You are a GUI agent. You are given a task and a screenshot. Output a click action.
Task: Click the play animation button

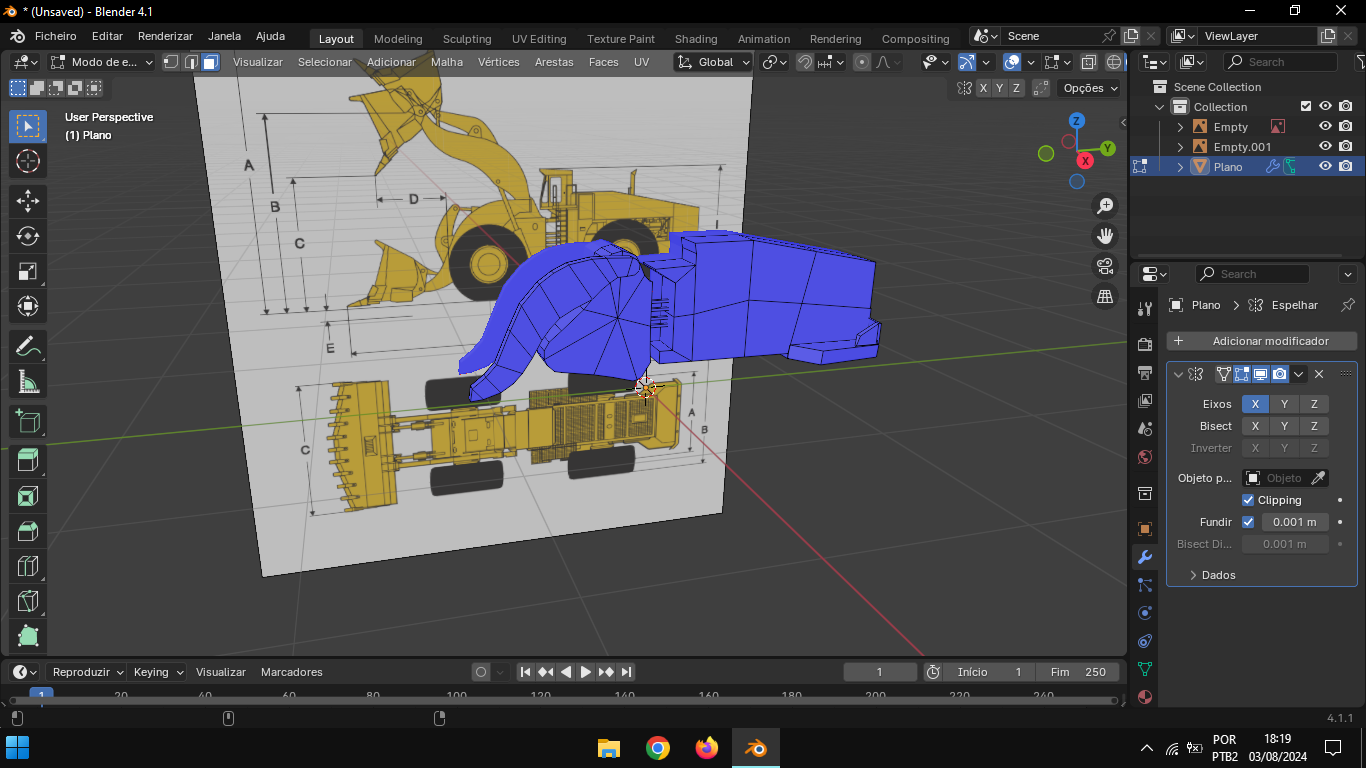coord(586,672)
